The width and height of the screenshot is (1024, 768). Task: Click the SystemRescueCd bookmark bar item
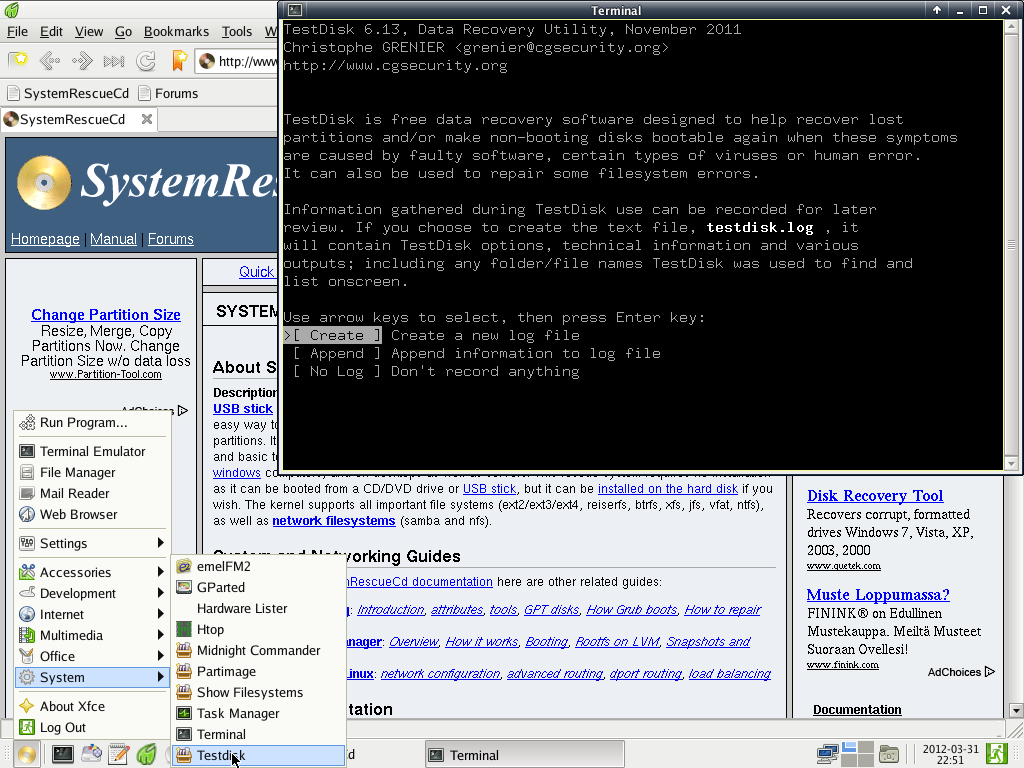68,93
